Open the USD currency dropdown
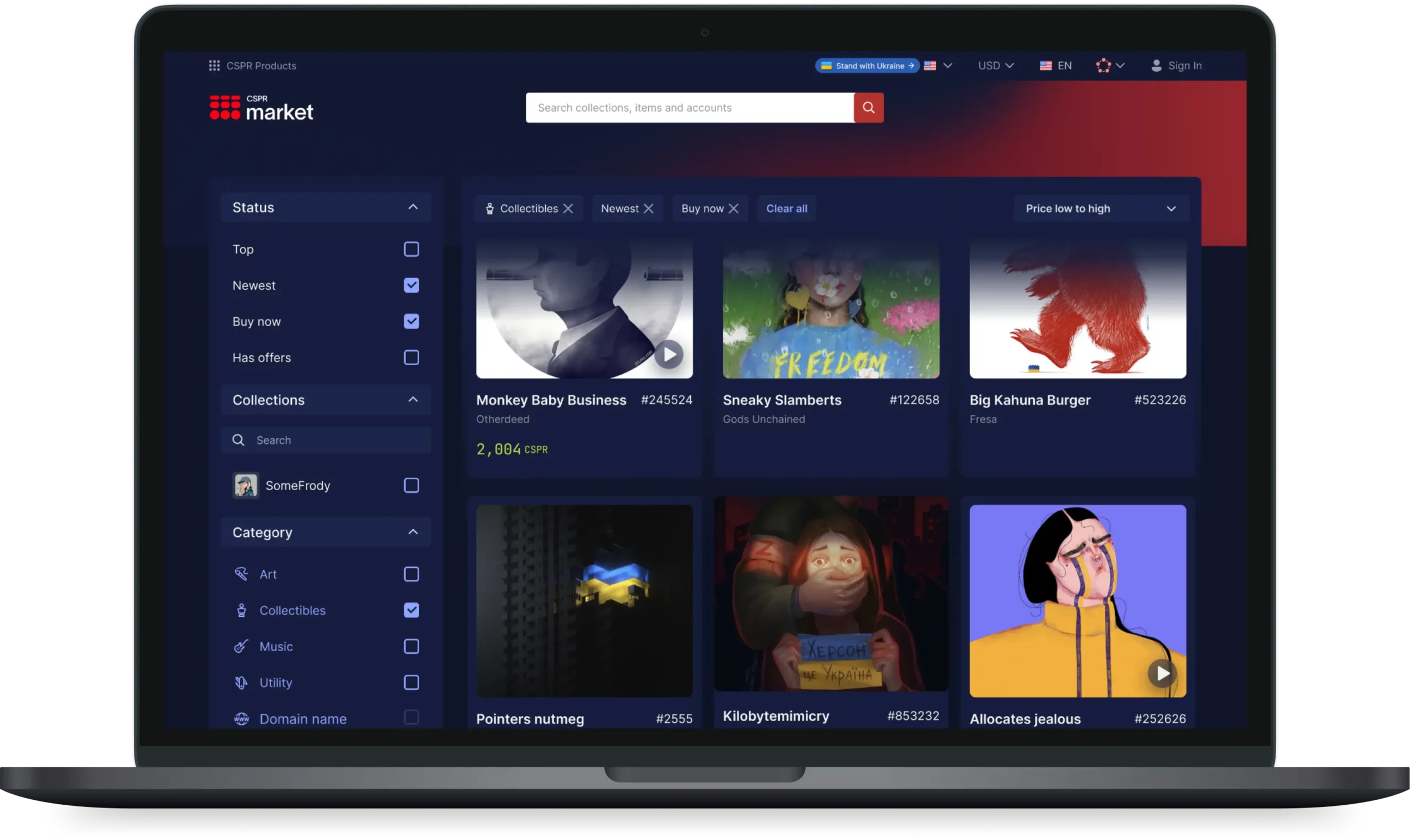The width and height of the screenshot is (1410, 840). coord(996,66)
